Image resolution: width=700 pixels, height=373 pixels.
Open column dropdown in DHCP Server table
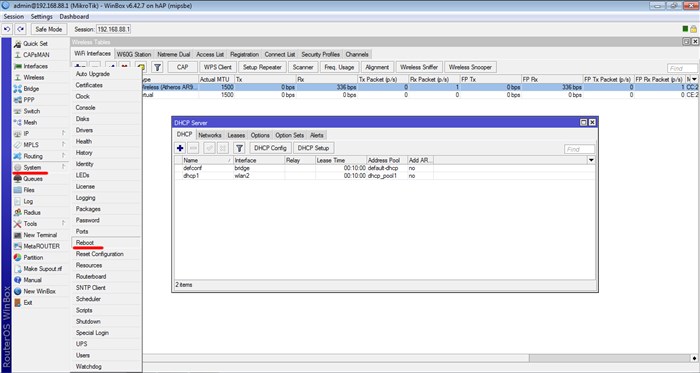592,160
